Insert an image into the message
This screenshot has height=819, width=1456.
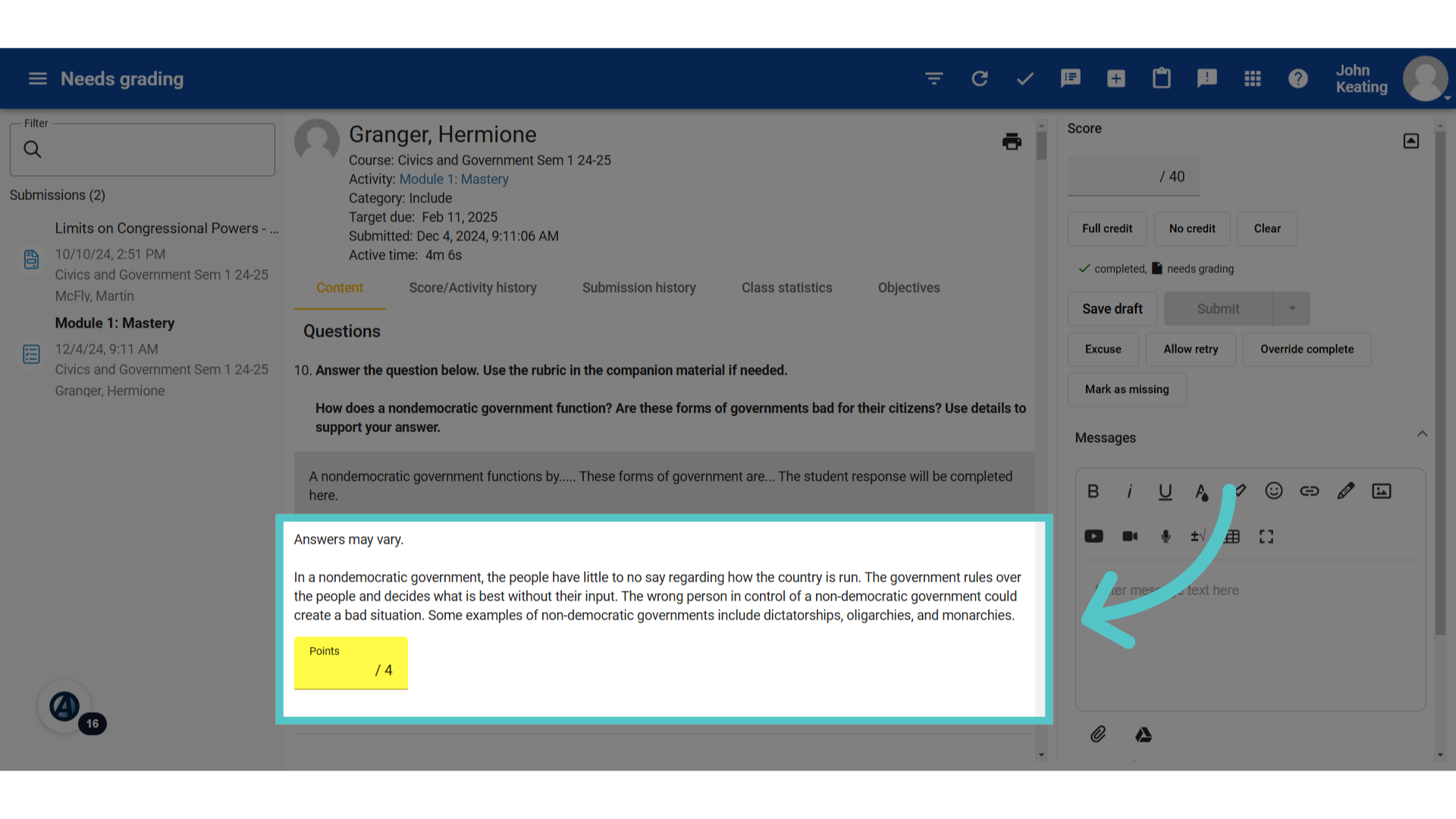tap(1382, 491)
